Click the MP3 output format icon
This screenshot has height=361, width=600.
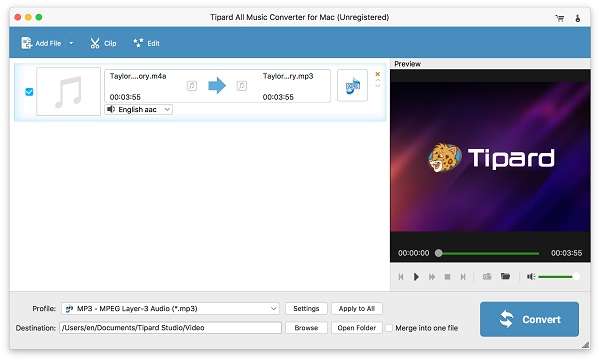pos(352,86)
